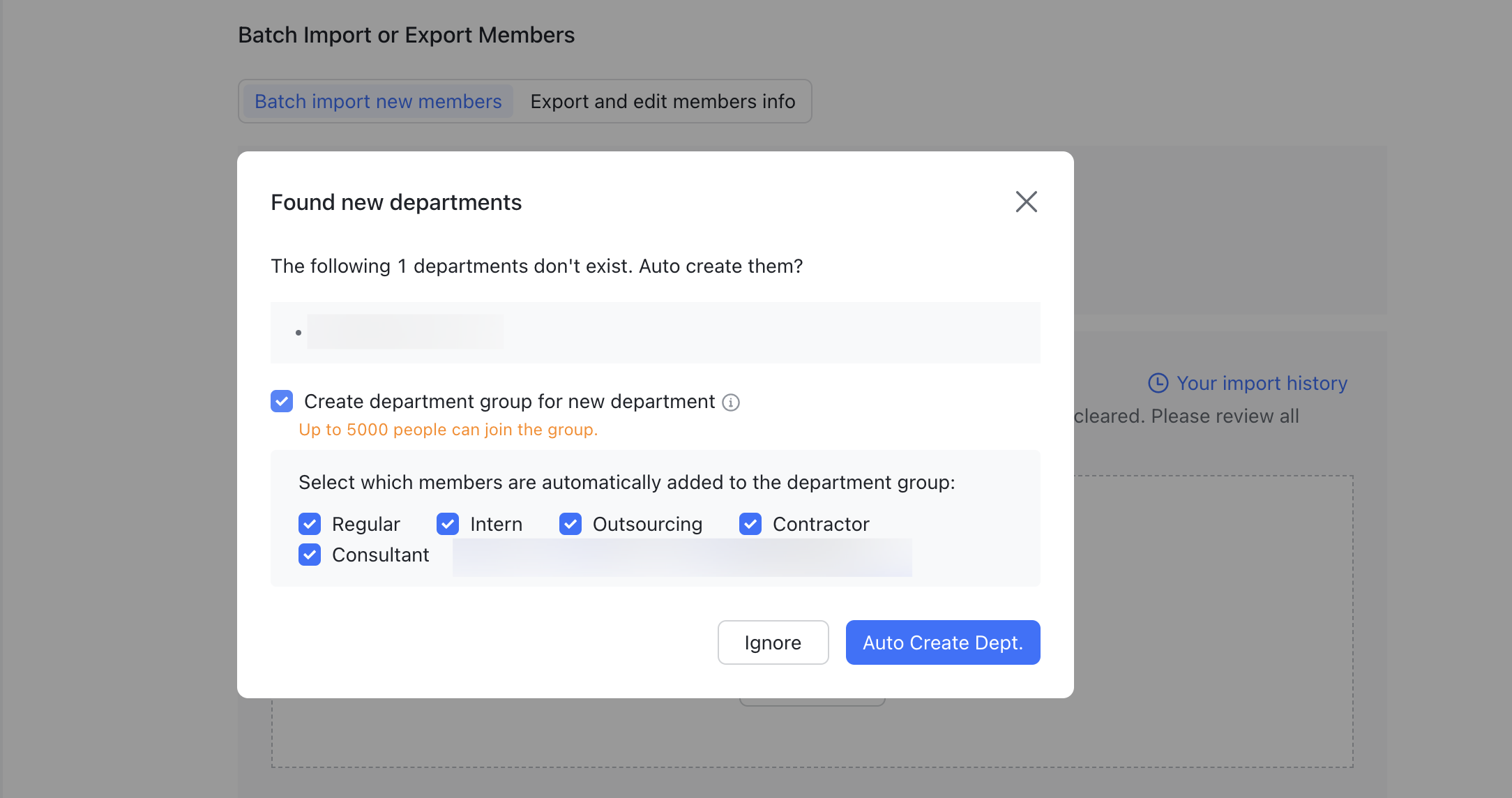Click the Ignore button
The image size is (1512, 798).
click(773, 642)
